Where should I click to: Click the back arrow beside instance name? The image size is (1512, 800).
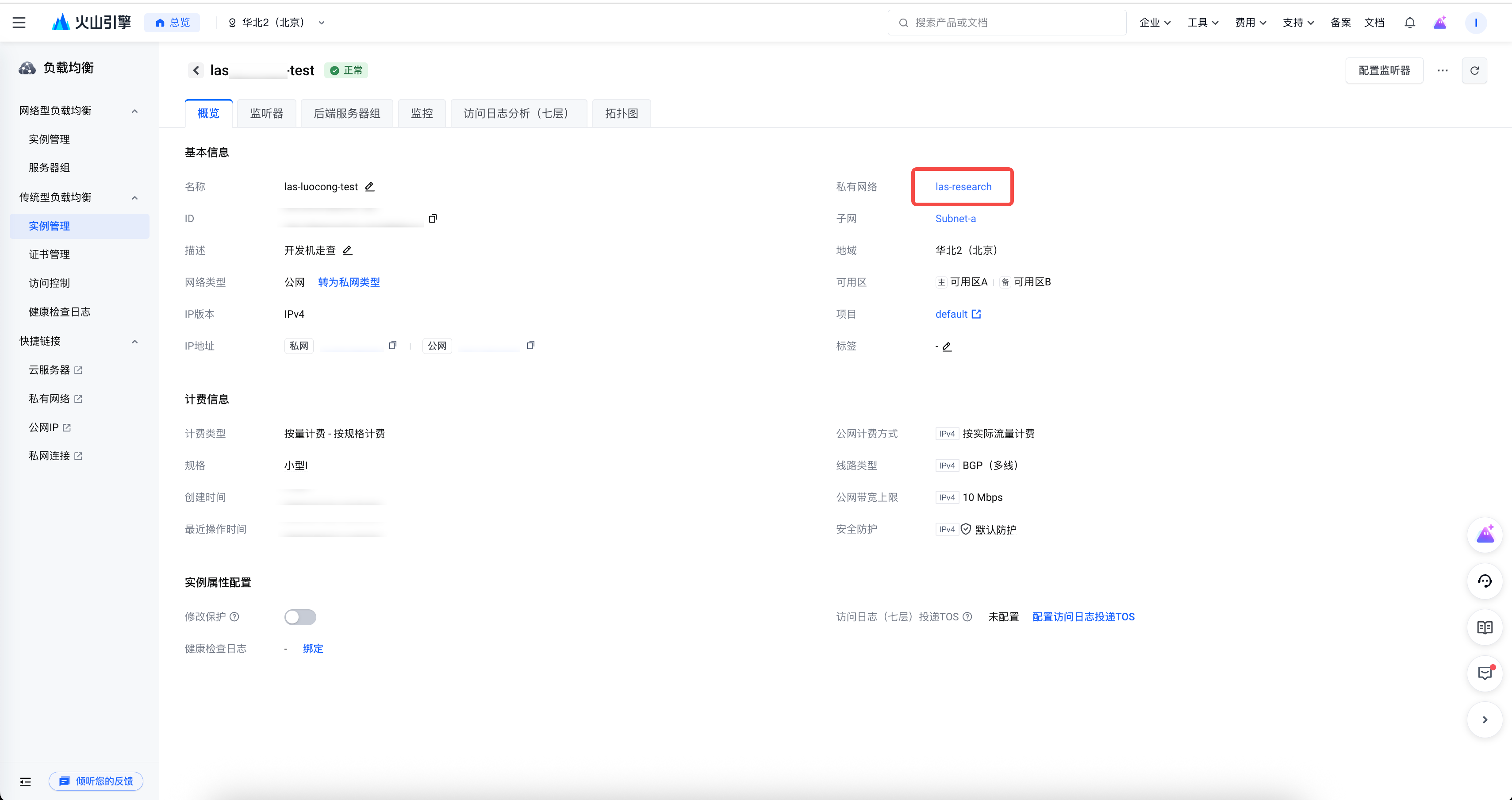point(196,70)
